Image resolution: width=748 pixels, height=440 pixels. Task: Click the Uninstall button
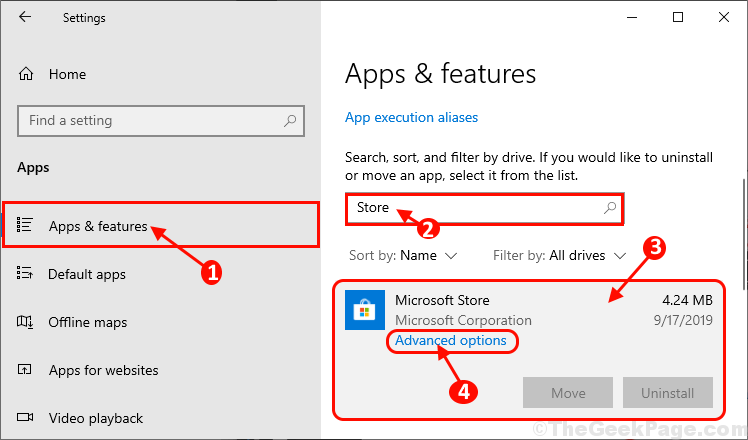click(667, 393)
